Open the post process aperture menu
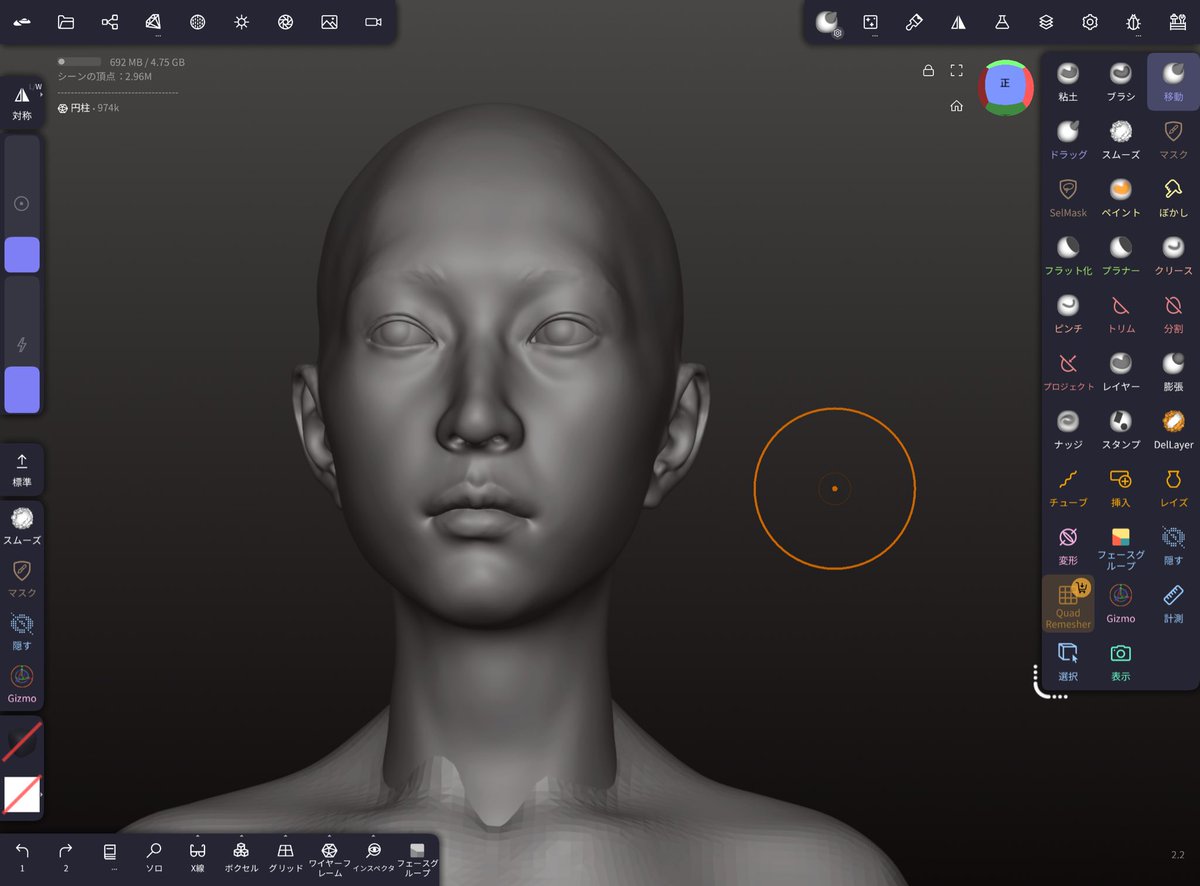 (285, 22)
